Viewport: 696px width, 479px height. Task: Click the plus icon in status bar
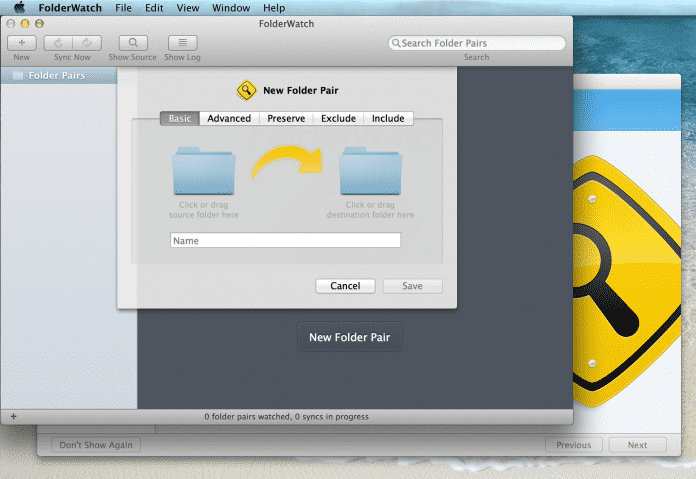(x=13, y=415)
